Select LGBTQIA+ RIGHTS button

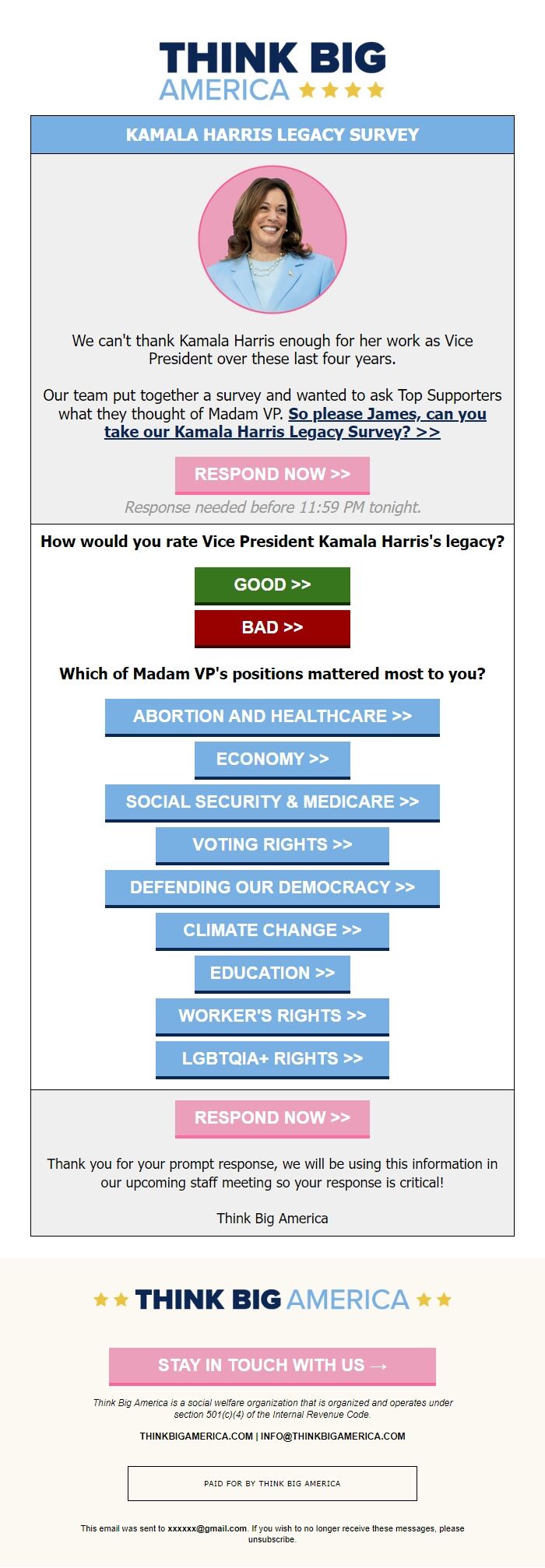pos(272,1060)
